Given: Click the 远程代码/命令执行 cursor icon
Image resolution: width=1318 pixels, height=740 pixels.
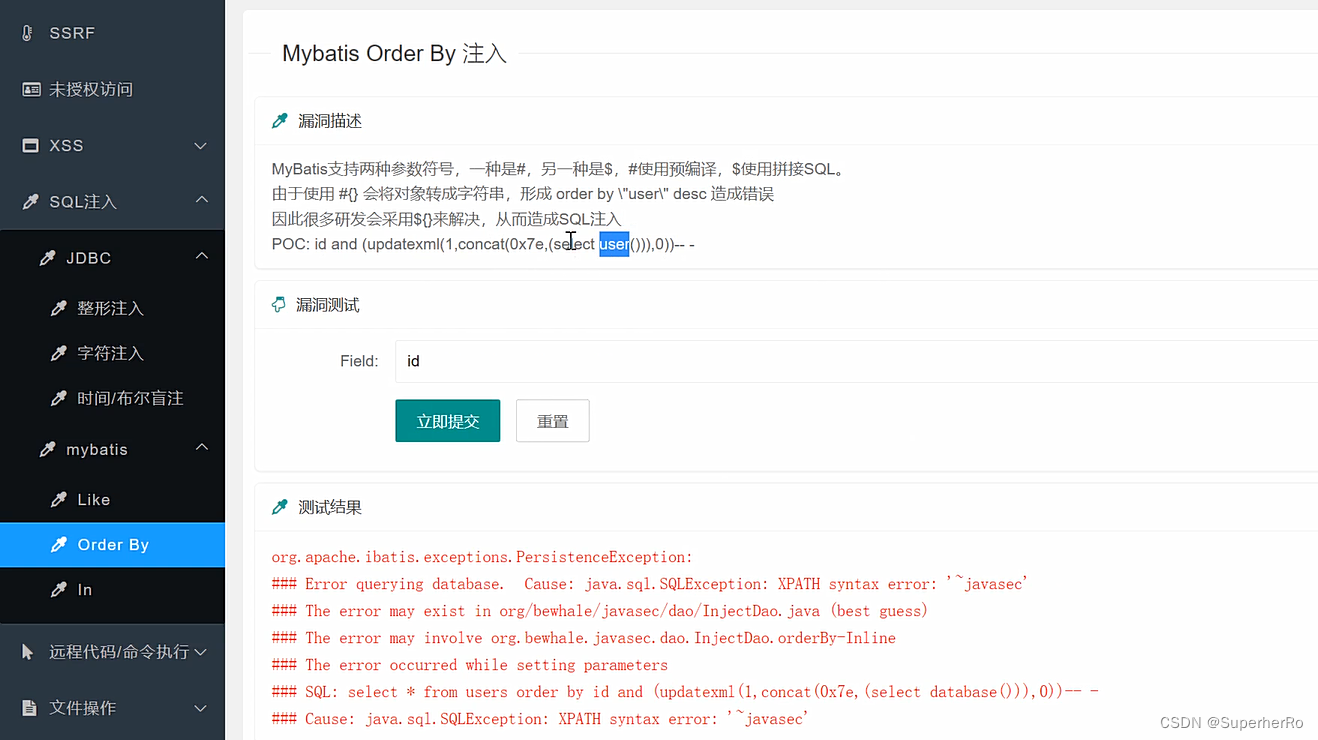Looking at the screenshot, I should (29, 652).
